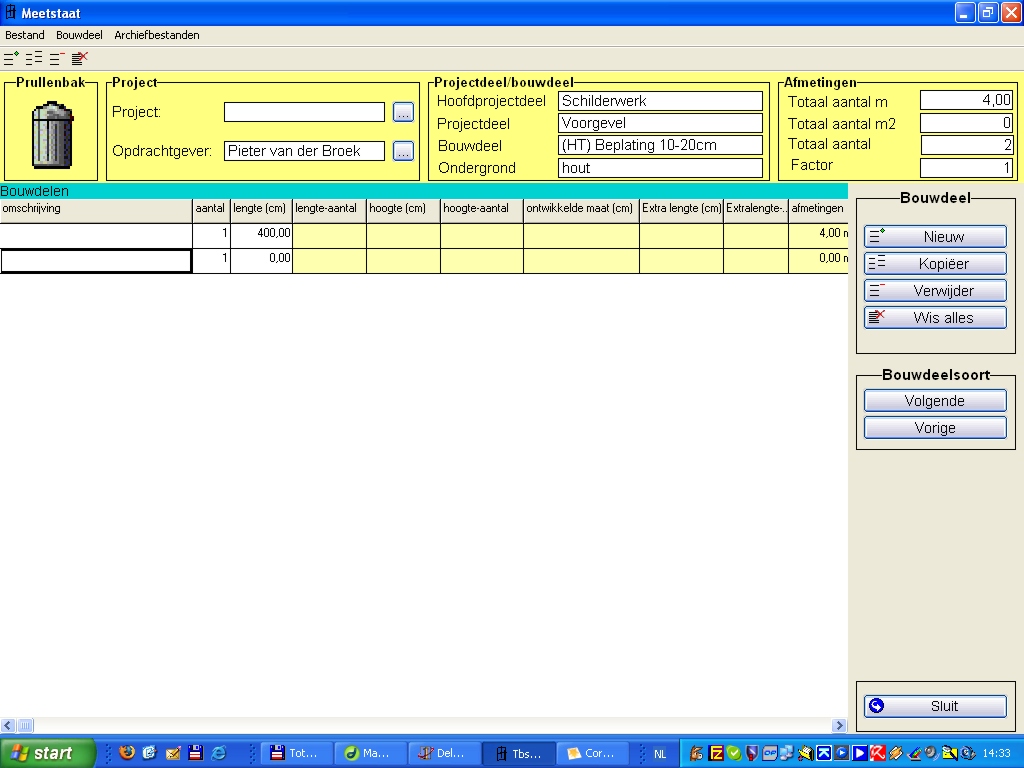Click the floppy disk quick launch icon
The width and height of the screenshot is (1024, 768).
(195, 753)
